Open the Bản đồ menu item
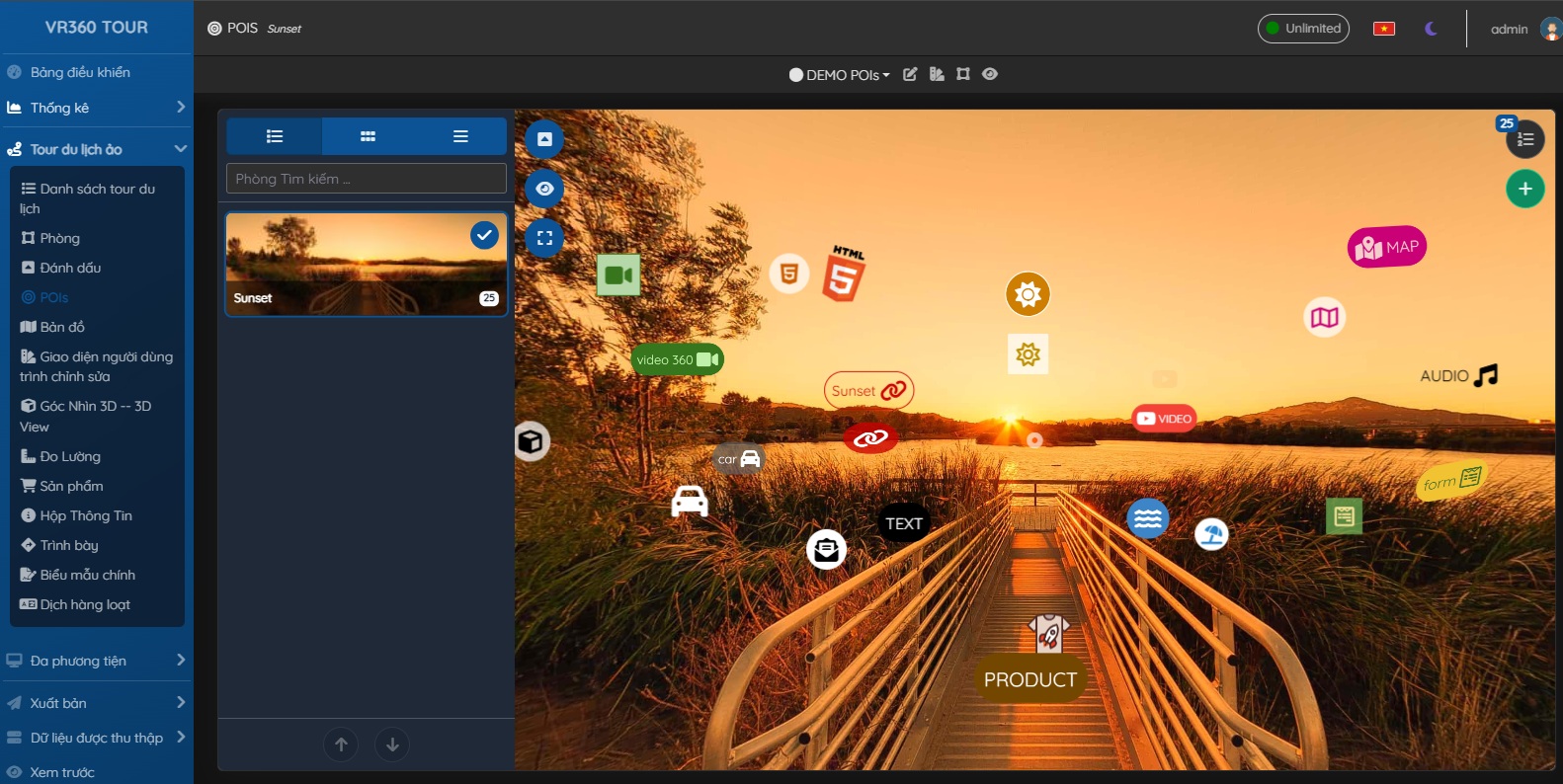The image size is (1563, 784). pyautogui.click(x=62, y=327)
